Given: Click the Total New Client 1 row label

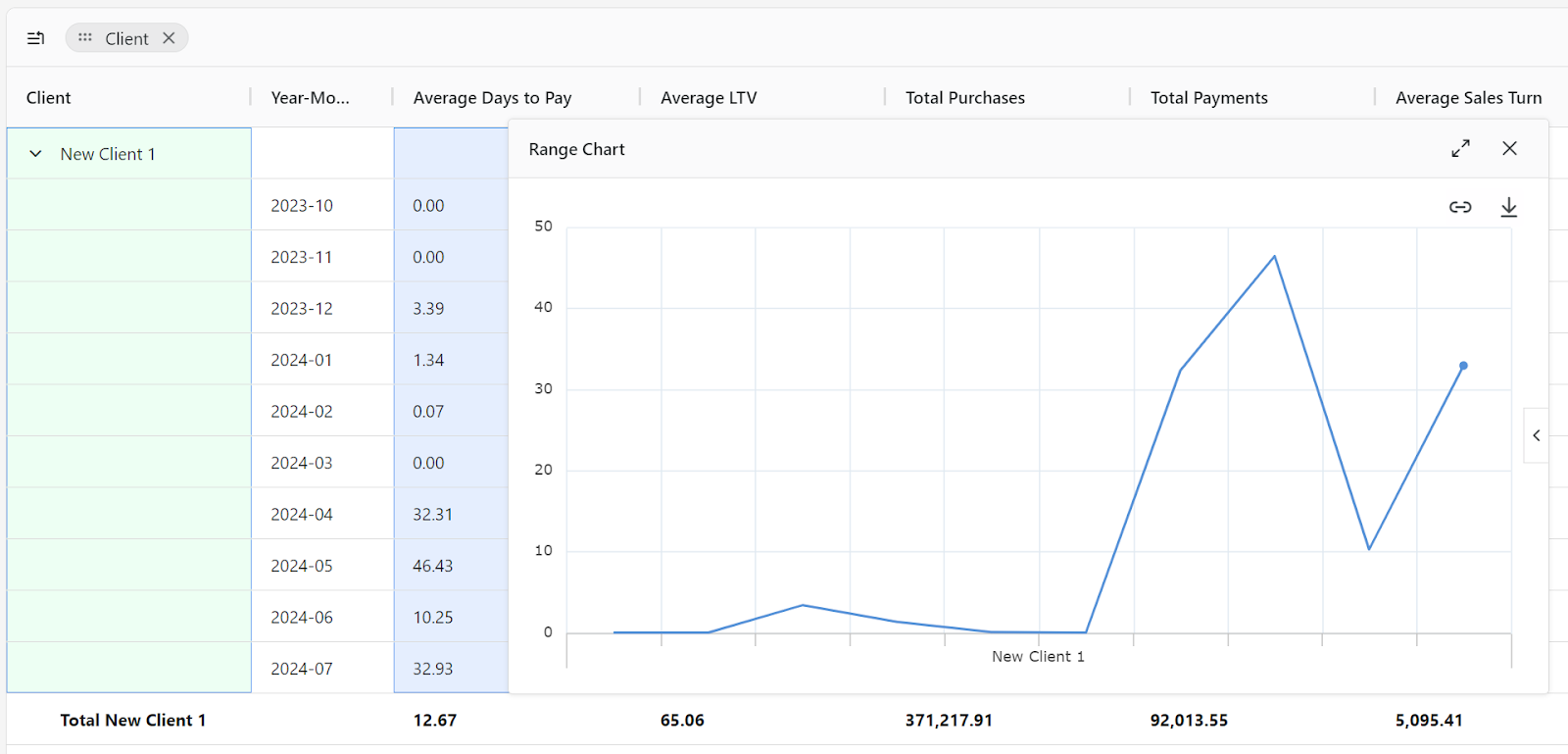Looking at the screenshot, I should [x=133, y=720].
